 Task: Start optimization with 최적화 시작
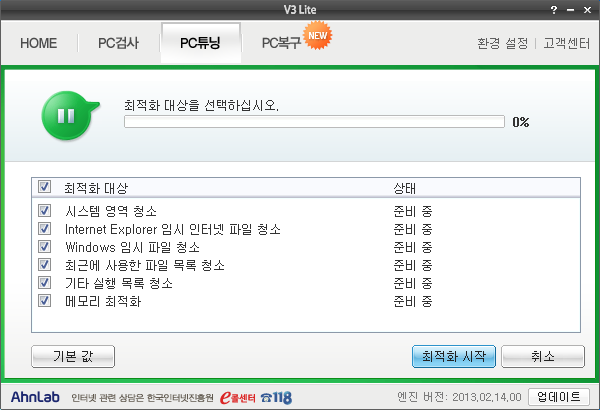tap(454, 356)
